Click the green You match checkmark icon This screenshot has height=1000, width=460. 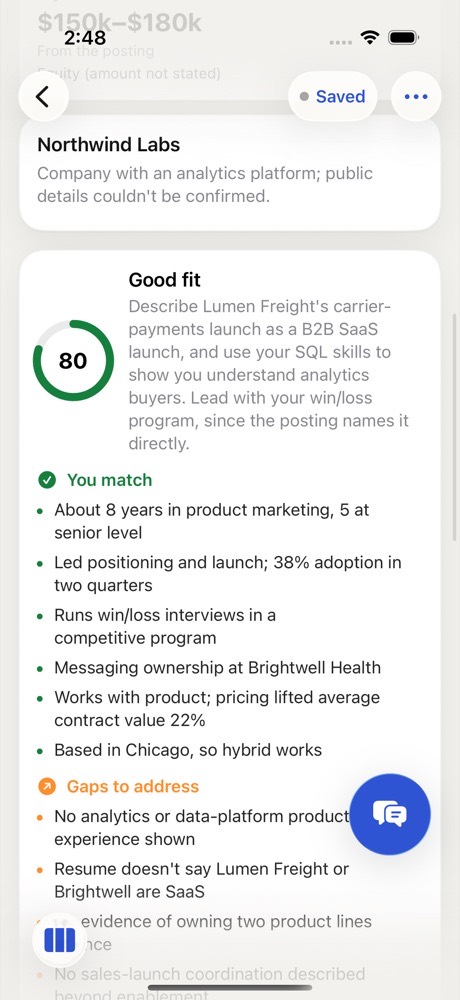coord(47,480)
